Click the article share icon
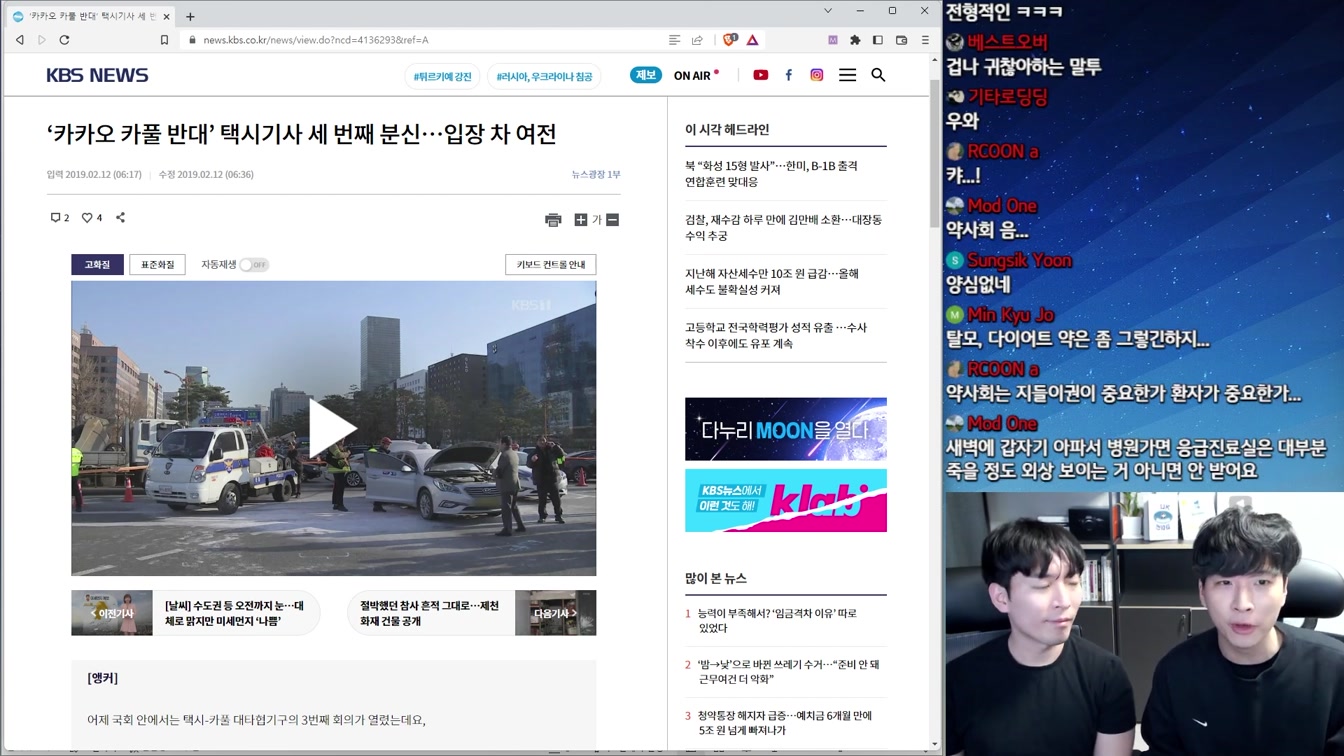The width and height of the screenshot is (1344, 756). pyautogui.click(x=121, y=218)
